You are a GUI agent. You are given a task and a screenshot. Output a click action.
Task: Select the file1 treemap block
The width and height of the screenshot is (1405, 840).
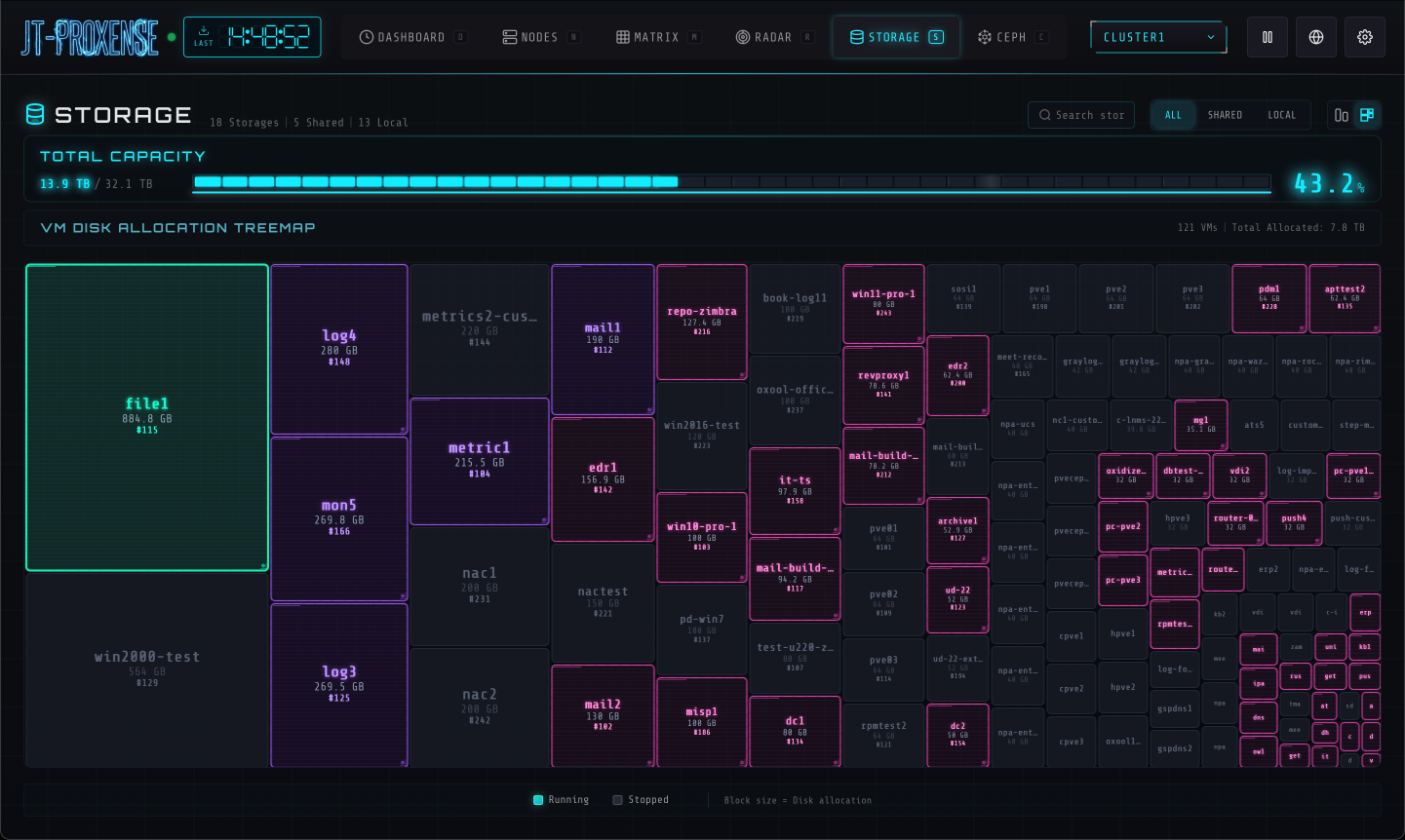(x=147, y=417)
